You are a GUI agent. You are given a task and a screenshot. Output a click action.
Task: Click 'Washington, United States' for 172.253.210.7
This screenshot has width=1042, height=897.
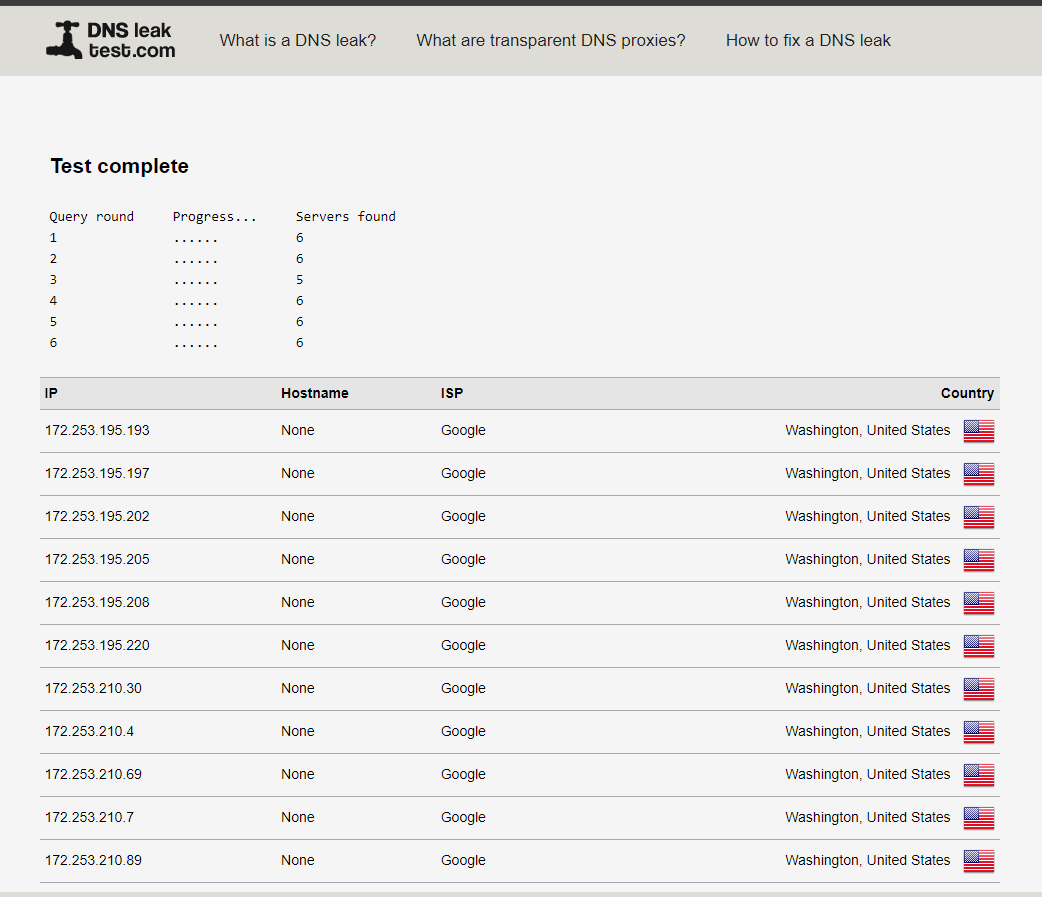point(867,817)
